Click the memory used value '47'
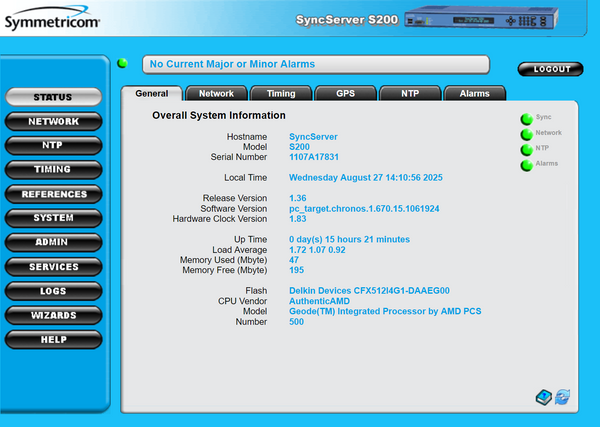This screenshot has width=600, height=427. (x=294, y=260)
